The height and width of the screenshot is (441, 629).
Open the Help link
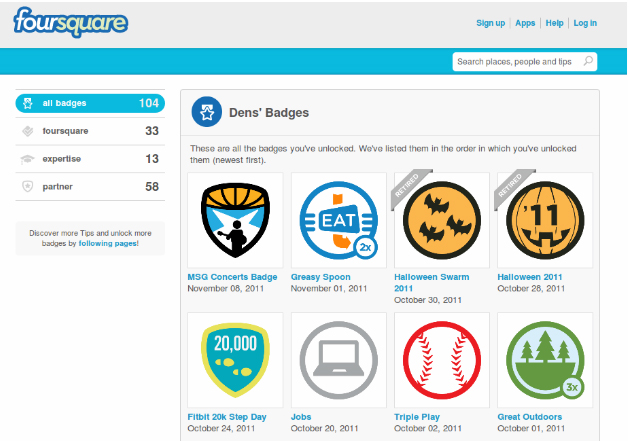point(554,23)
